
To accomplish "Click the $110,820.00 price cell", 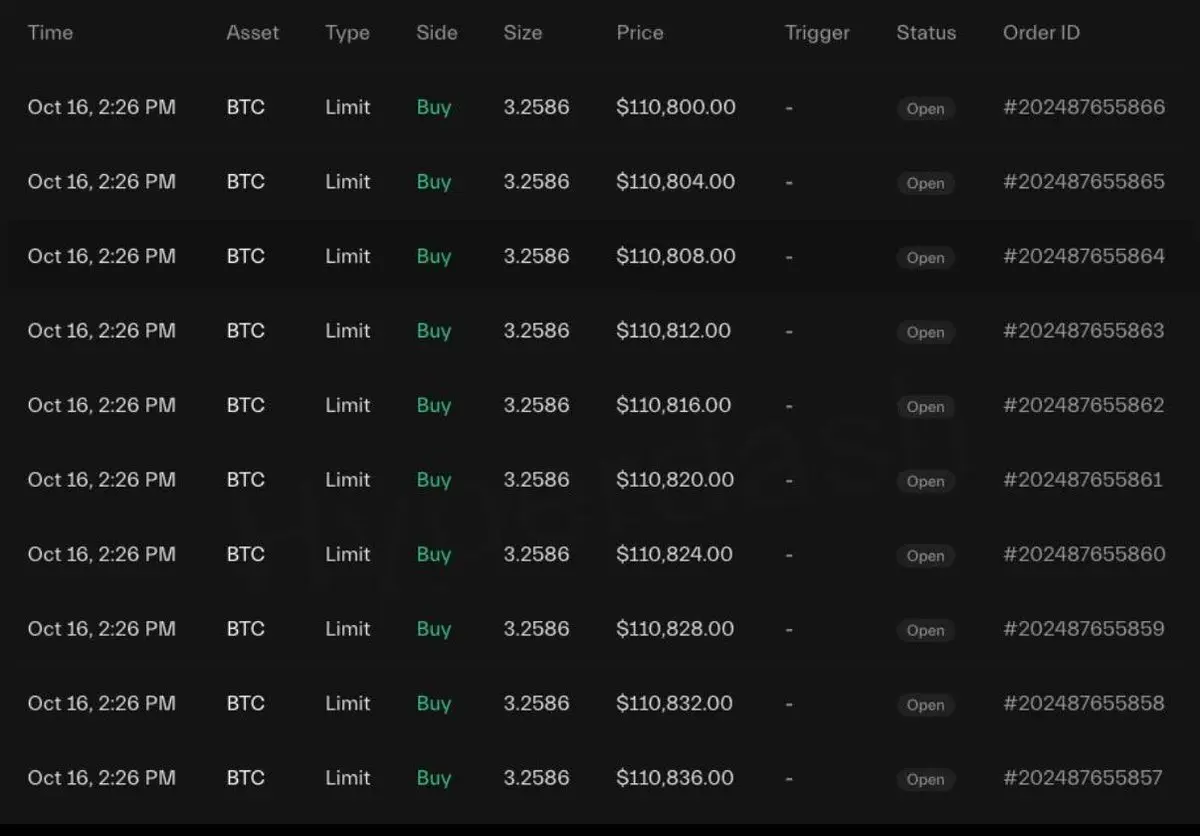I will click(x=675, y=480).
